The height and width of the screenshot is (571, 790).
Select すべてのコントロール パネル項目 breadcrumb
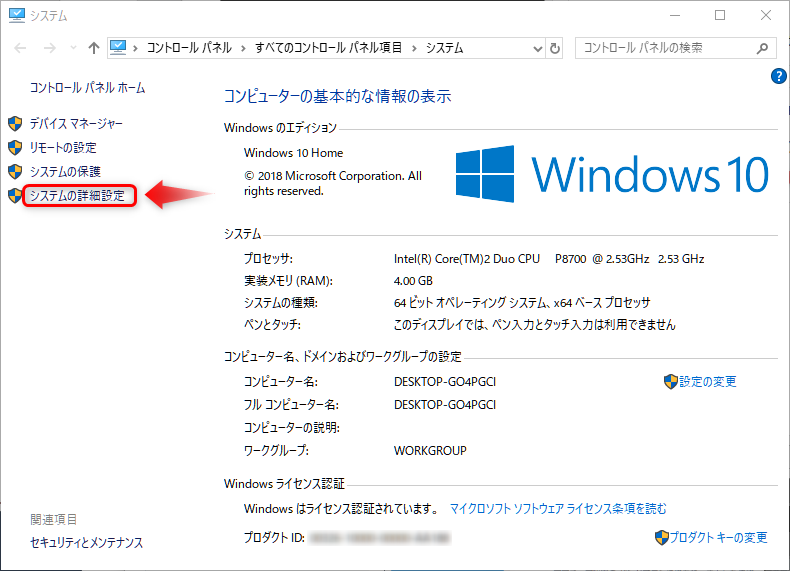click(328, 48)
